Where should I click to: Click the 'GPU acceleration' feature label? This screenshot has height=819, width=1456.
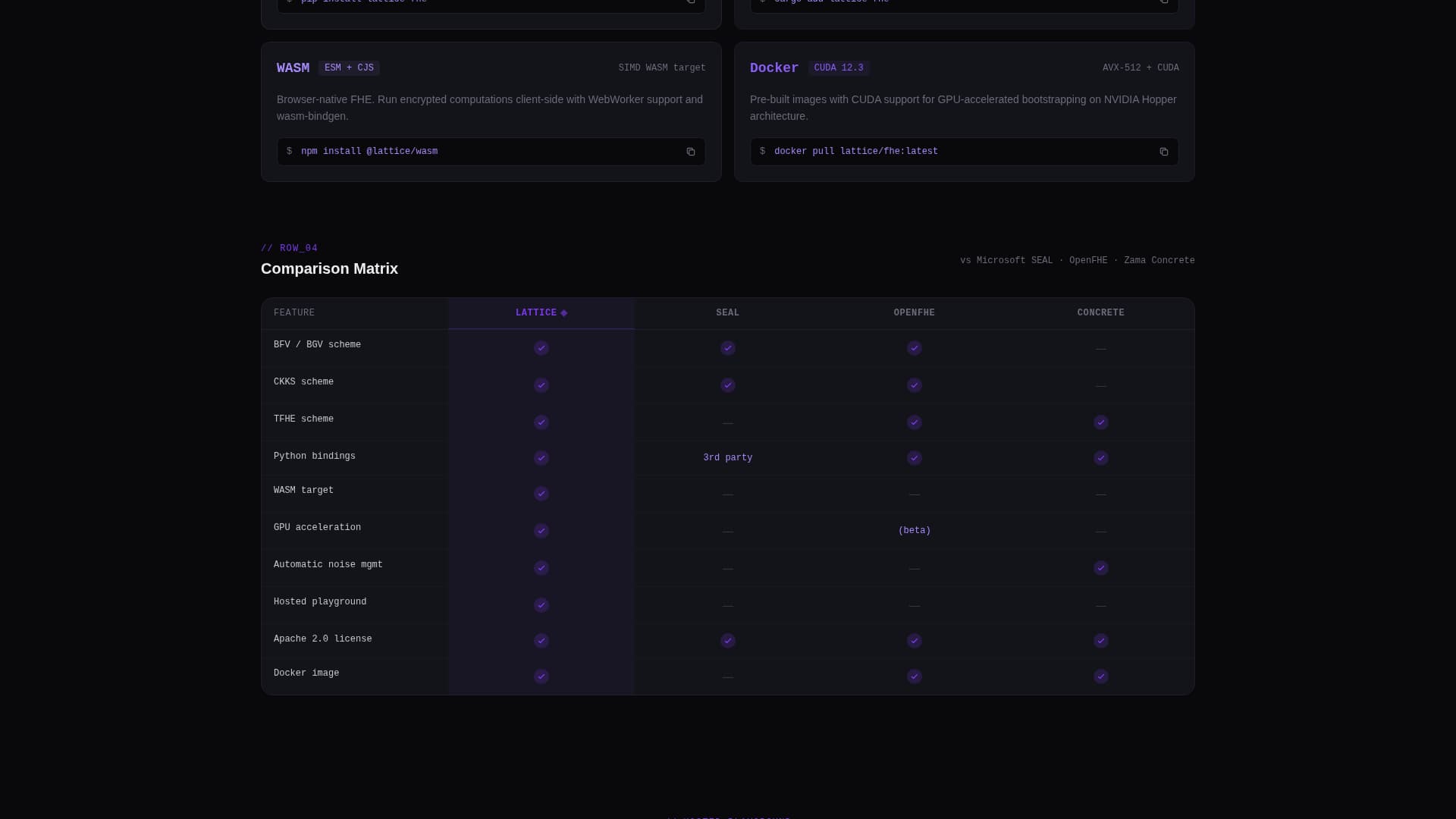click(317, 528)
